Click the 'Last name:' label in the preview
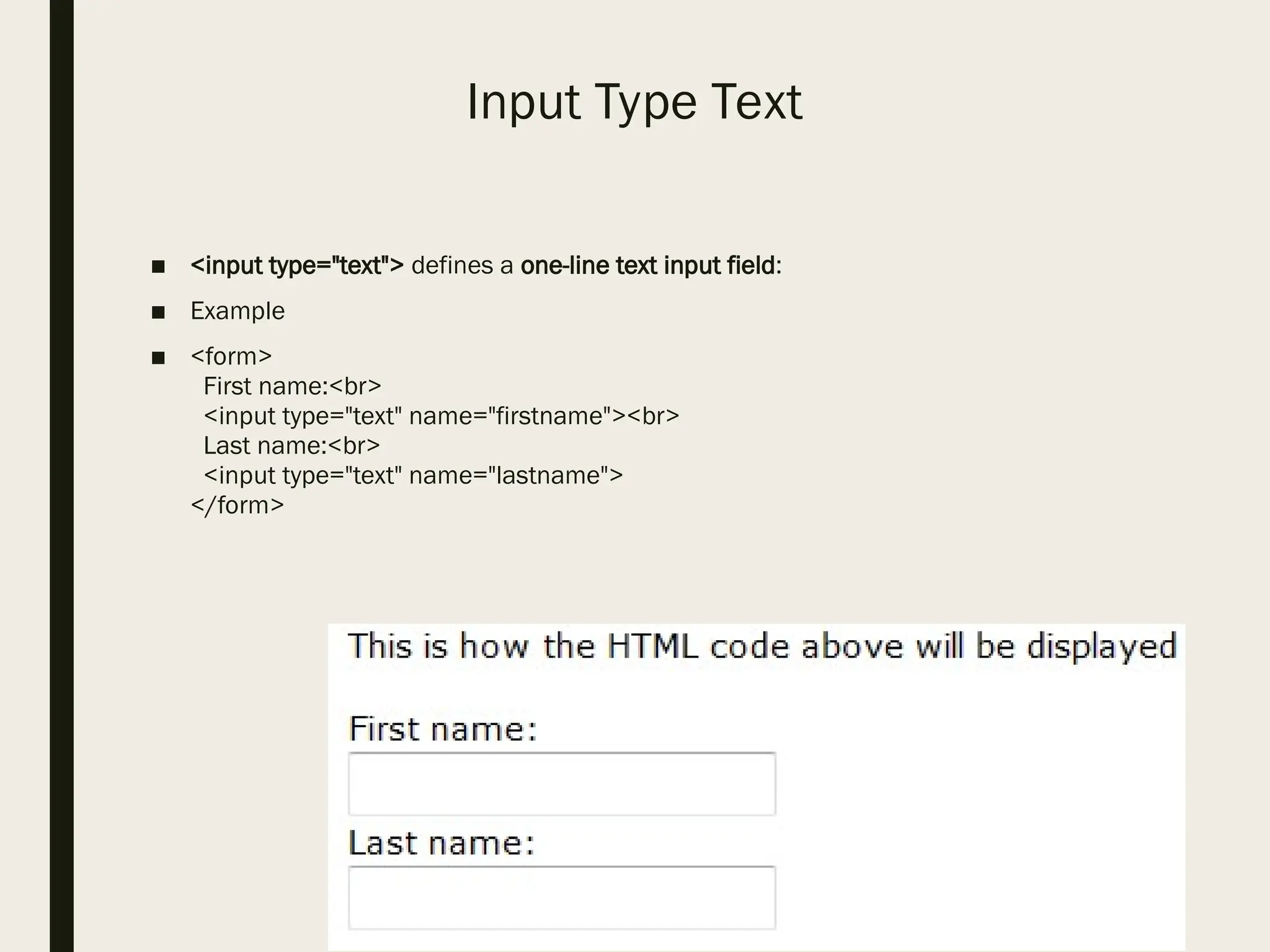Image resolution: width=1270 pixels, height=952 pixels. (x=442, y=843)
